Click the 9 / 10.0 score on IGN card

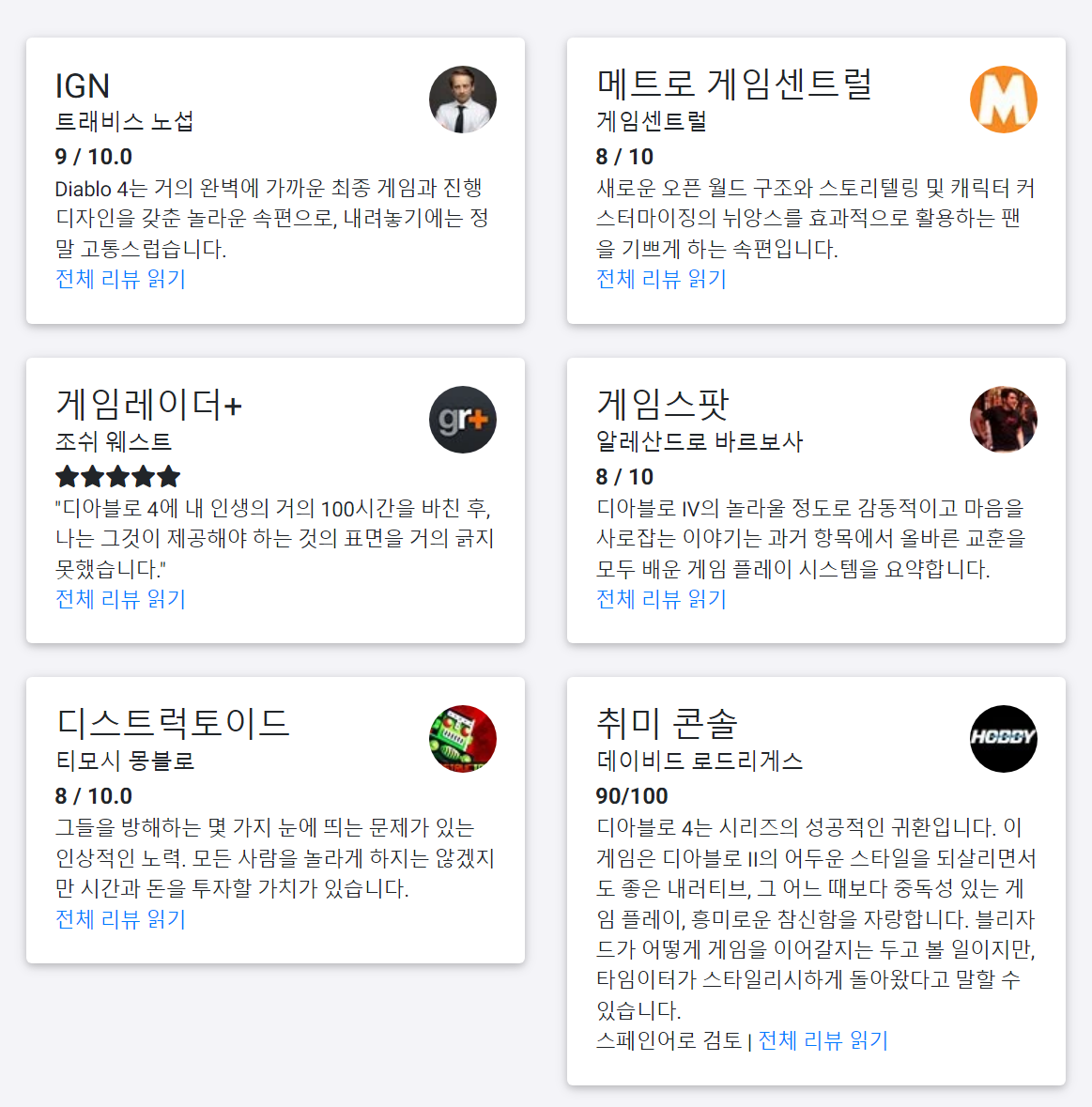coord(93,157)
